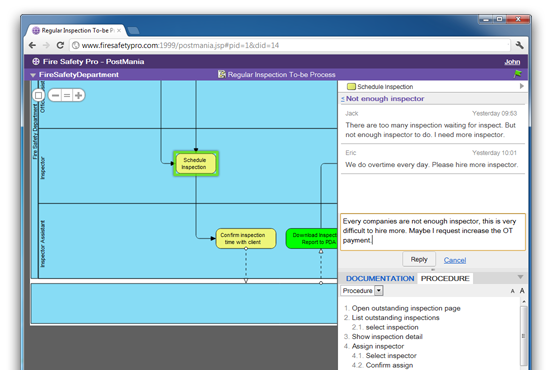Close the Regular Inspection browser tab
The height and width of the screenshot is (370, 550).
(119, 31)
